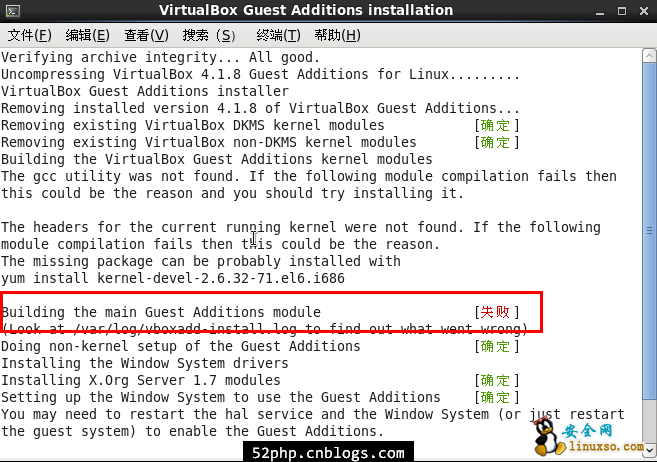Click 'Installing X.Org Server 1.7 modules' text
The image size is (657, 462).
pos(141,380)
